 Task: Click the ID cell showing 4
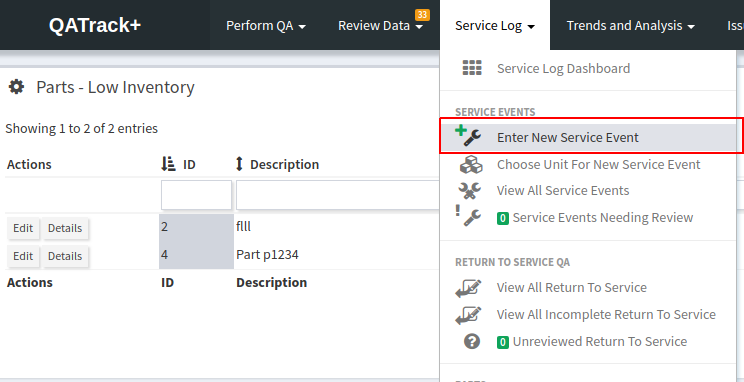pyautogui.click(x=196, y=255)
